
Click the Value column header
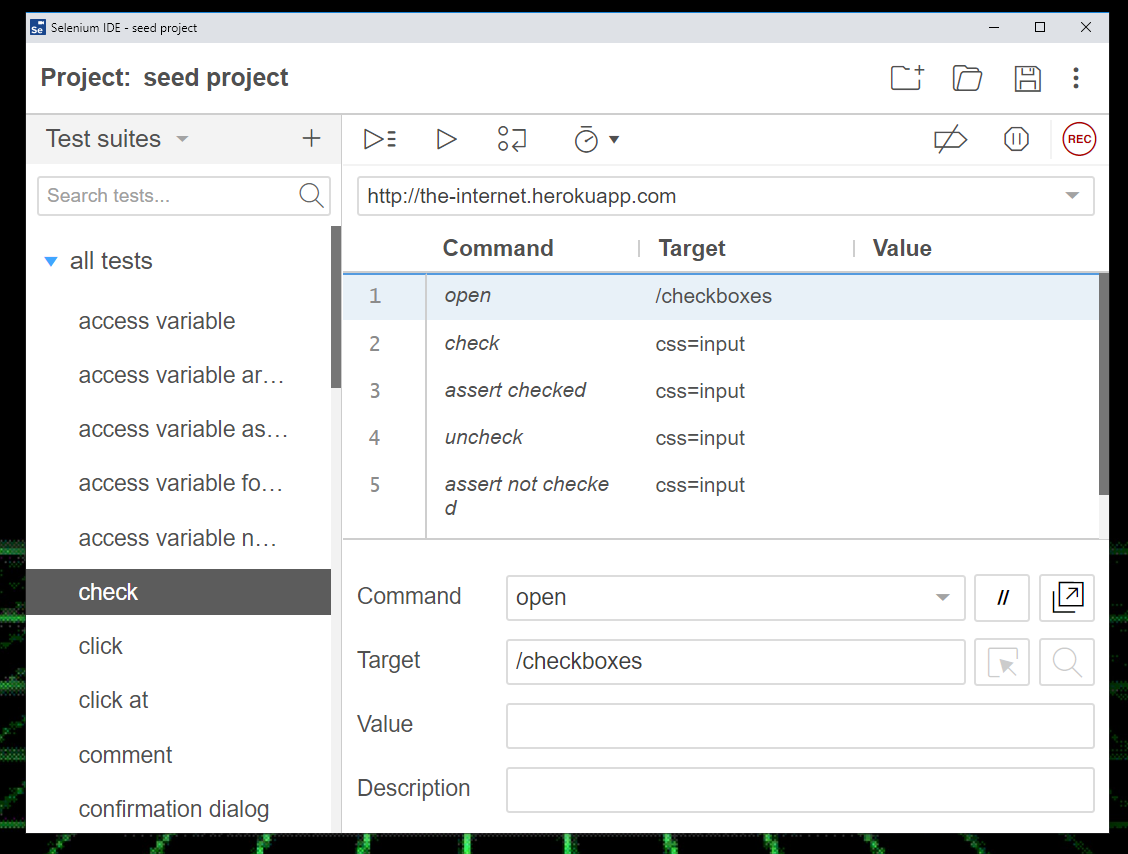(x=902, y=248)
